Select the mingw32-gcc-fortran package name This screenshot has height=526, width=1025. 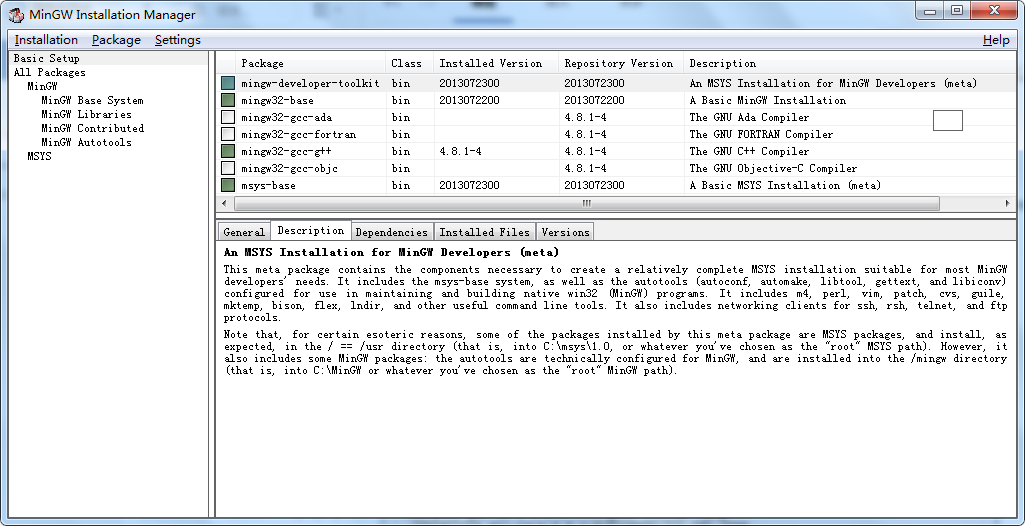299,135
